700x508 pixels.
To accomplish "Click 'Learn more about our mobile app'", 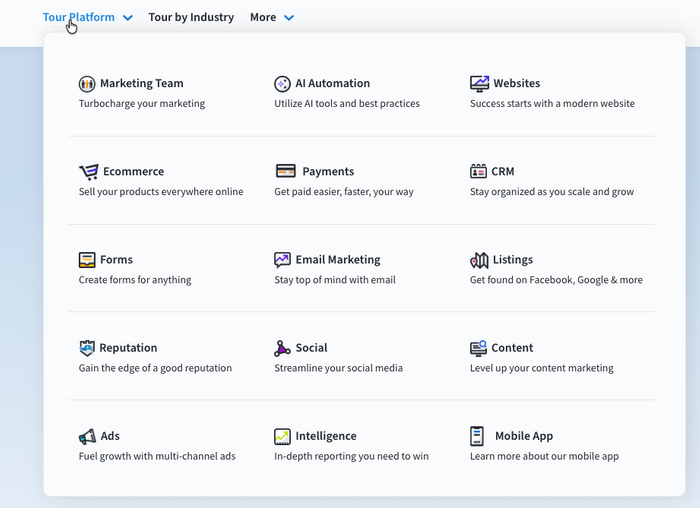I will [544, 456].
